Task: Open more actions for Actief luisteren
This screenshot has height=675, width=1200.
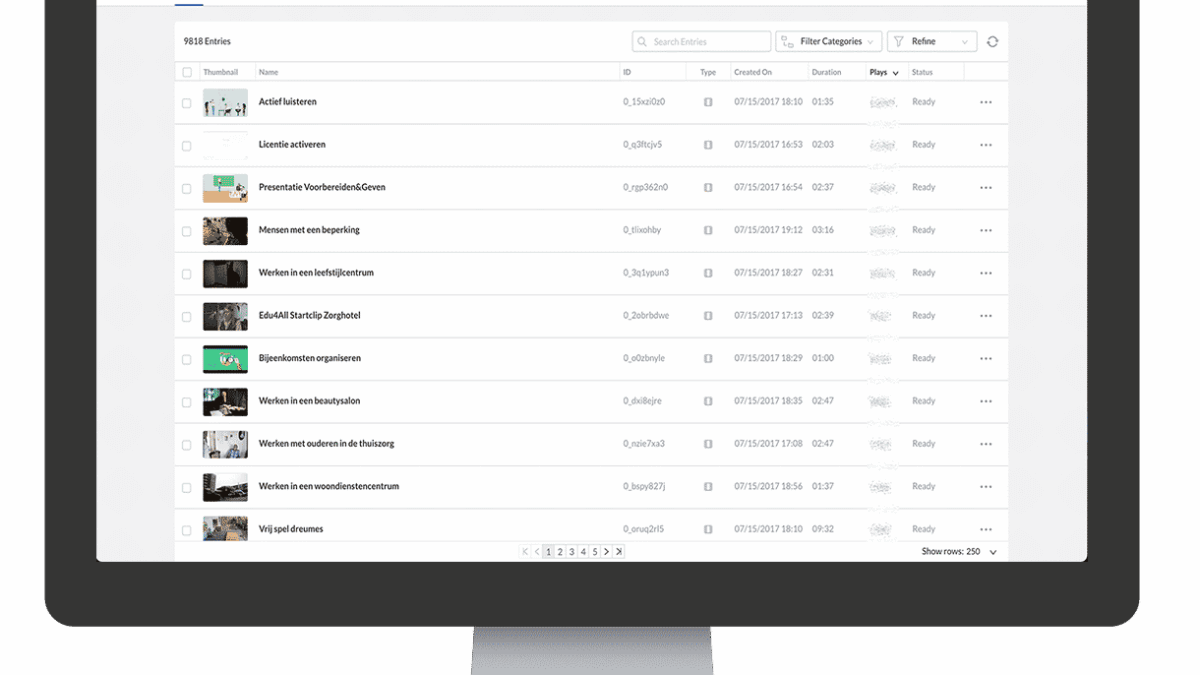Action: [x=986, y=102]
